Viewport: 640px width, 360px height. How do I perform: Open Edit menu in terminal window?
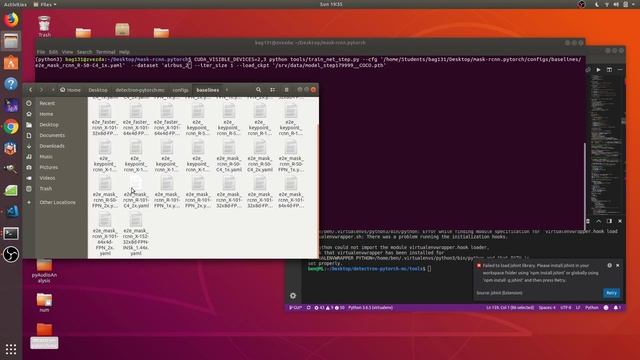53,52
